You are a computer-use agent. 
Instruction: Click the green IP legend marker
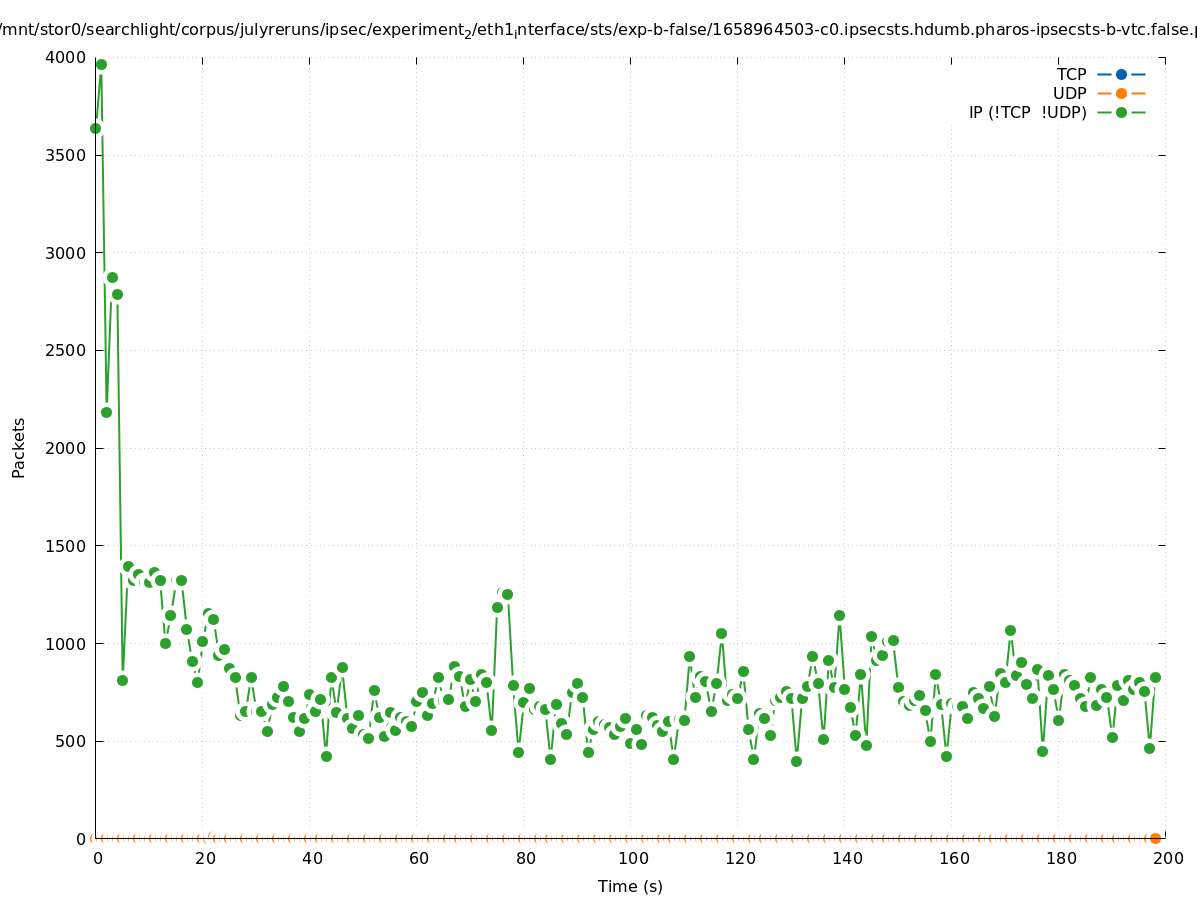point(1121,112)
